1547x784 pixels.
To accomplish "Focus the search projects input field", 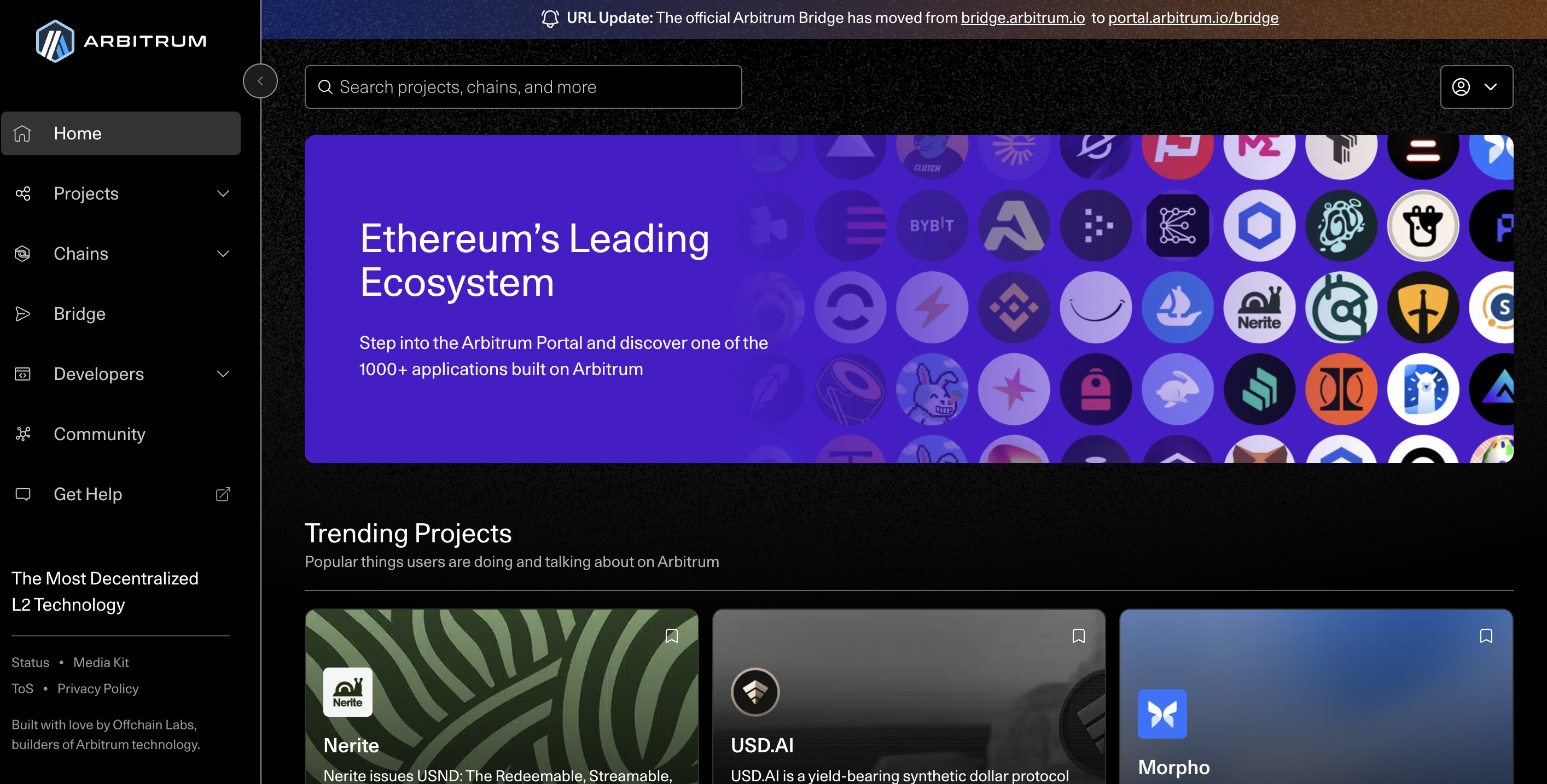I will (x=522, y=87).
